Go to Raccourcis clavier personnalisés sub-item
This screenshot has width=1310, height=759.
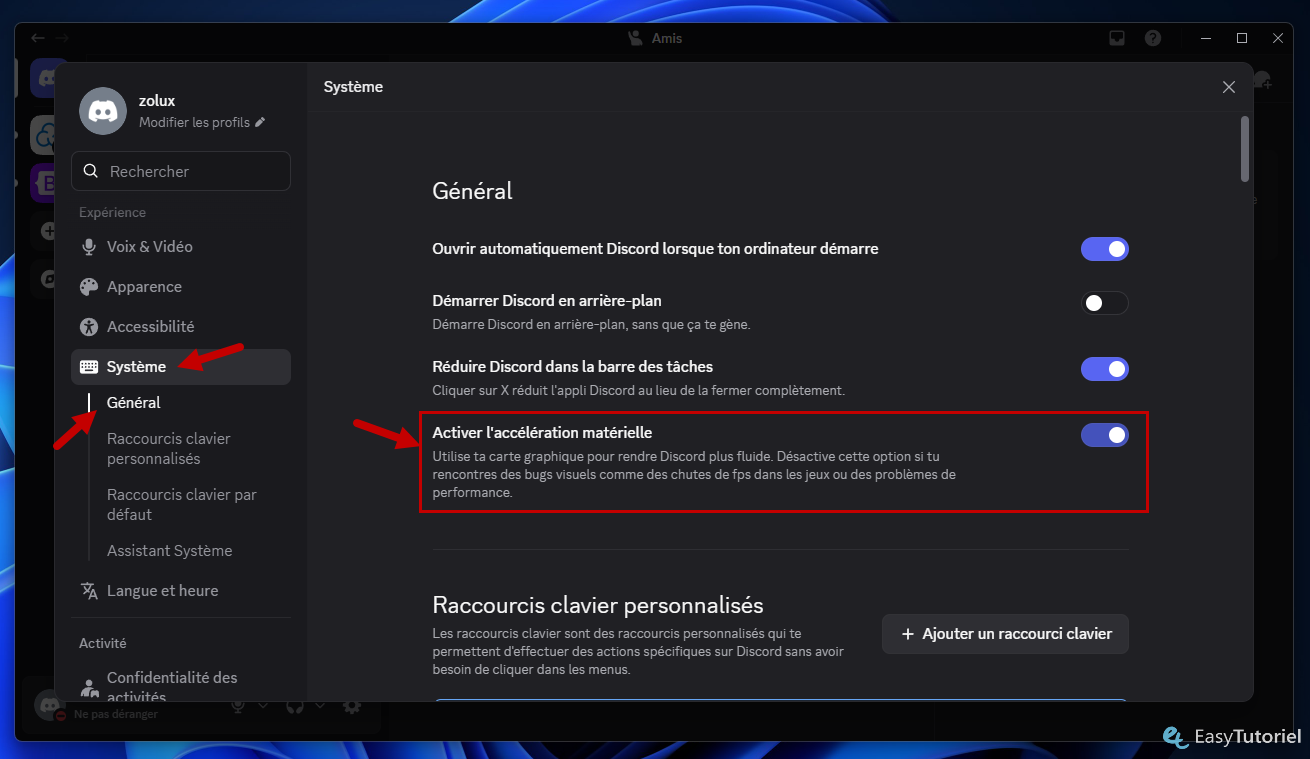click(x=169, y=449)
